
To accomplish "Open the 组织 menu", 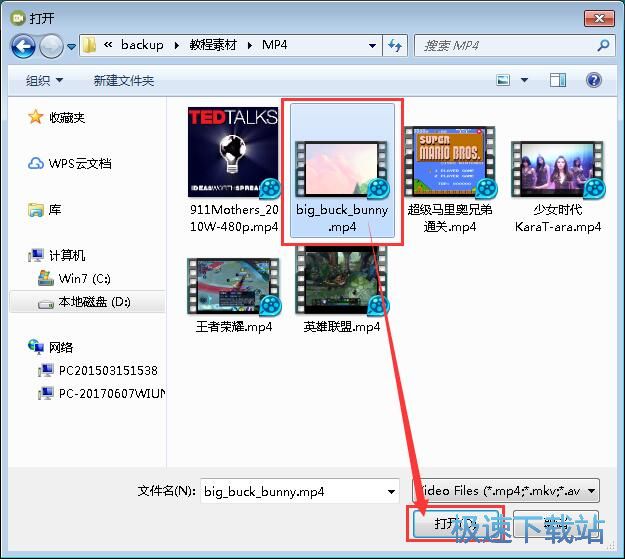I will (x=44, y=81).
